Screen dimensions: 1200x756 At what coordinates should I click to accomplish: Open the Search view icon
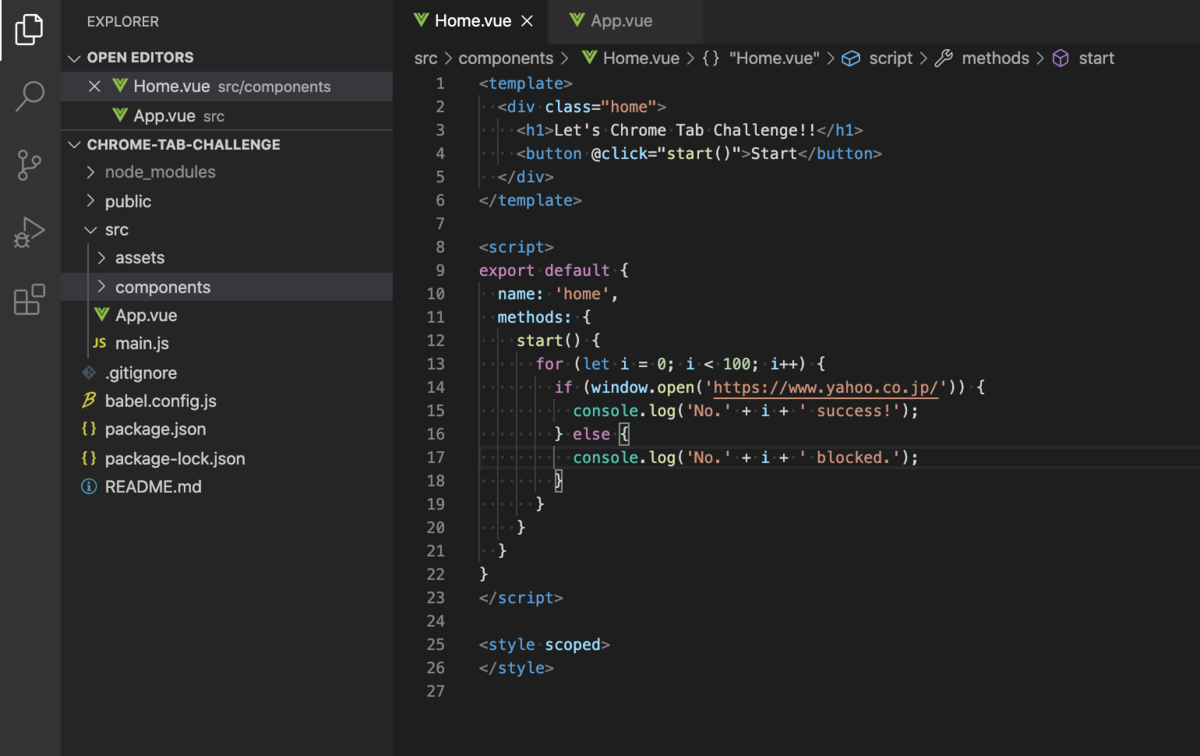click(29, 97)
